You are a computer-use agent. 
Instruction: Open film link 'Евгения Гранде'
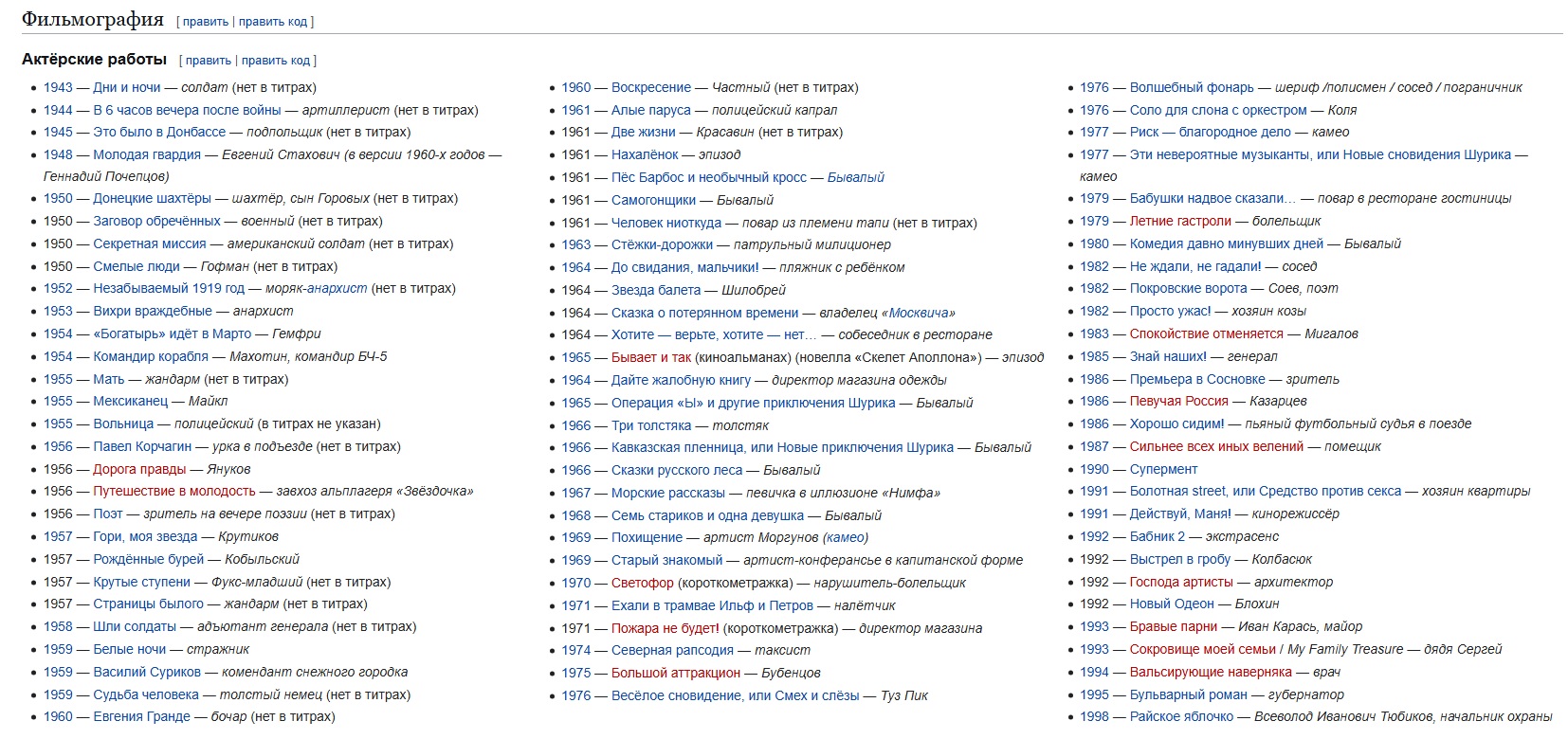tap(141, 716)
